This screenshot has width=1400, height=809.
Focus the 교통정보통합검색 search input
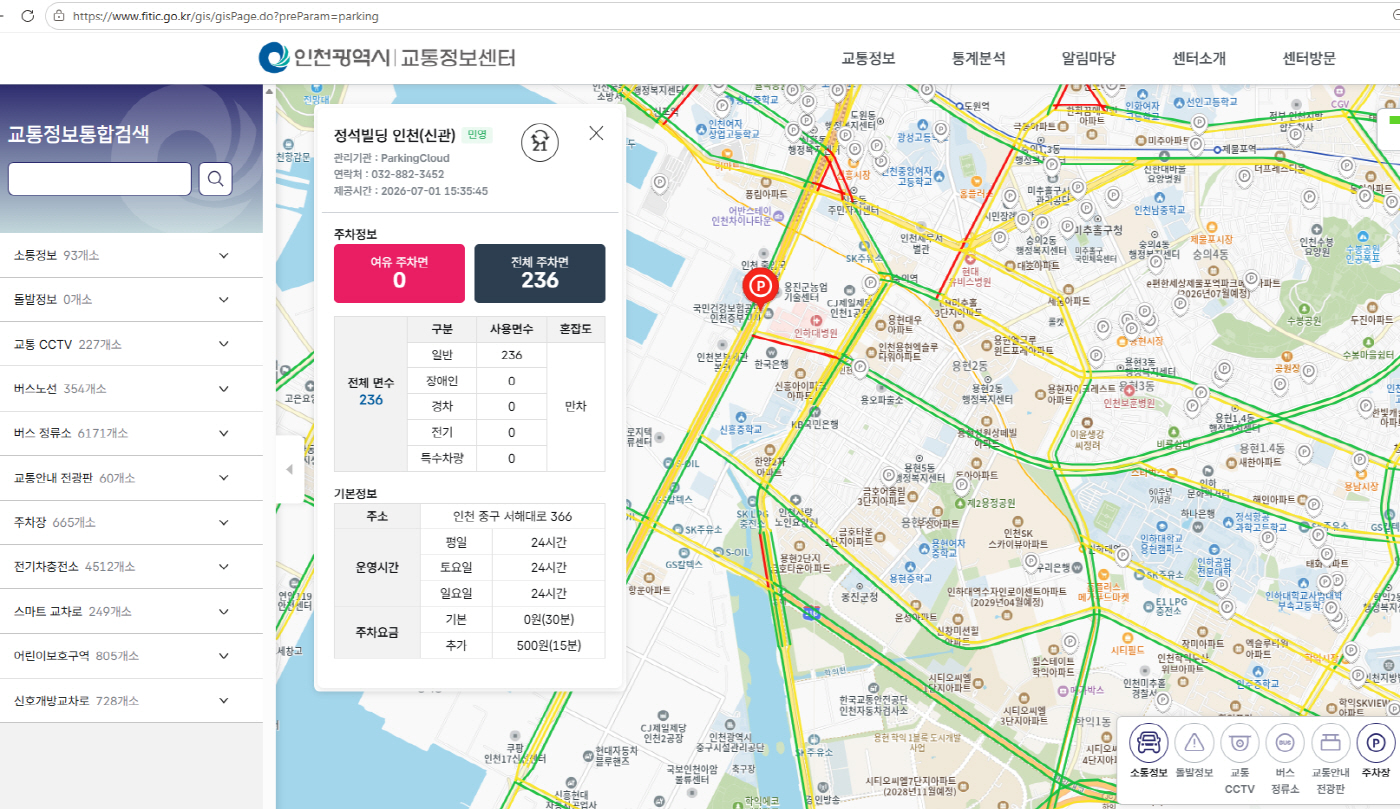100,179
